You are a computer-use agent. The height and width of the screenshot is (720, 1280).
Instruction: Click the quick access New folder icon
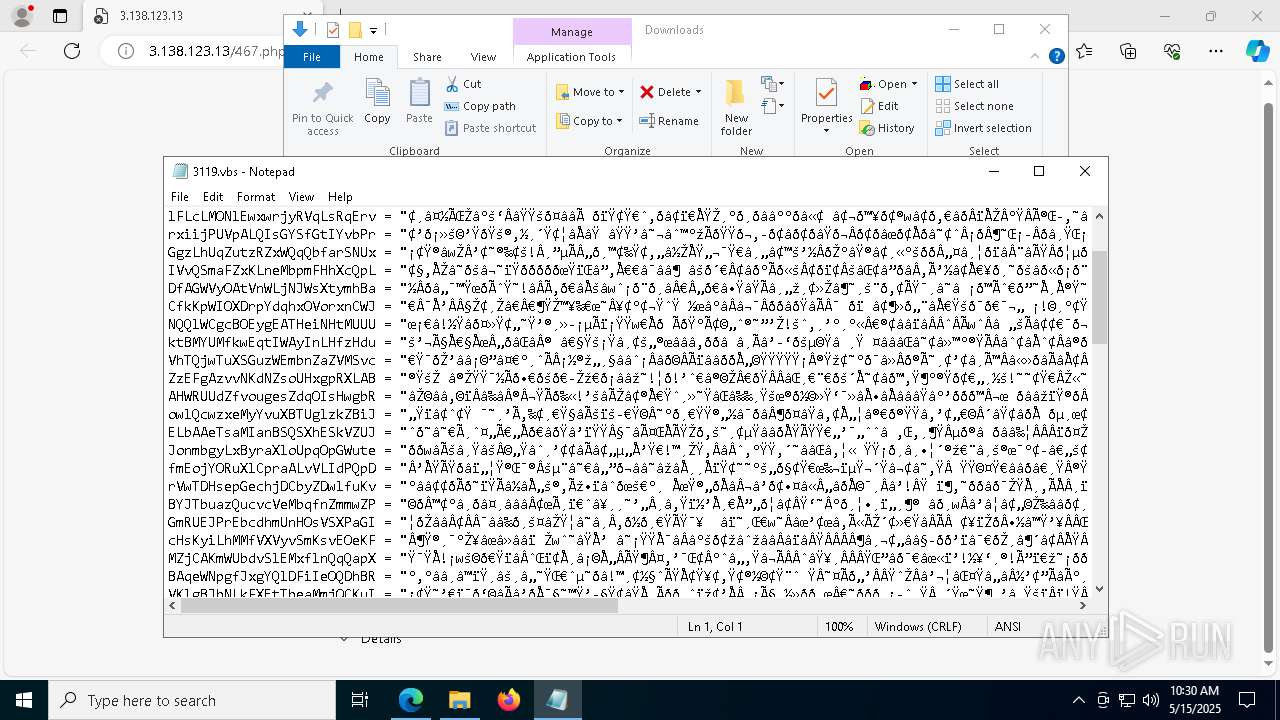[x=354, y=30]
